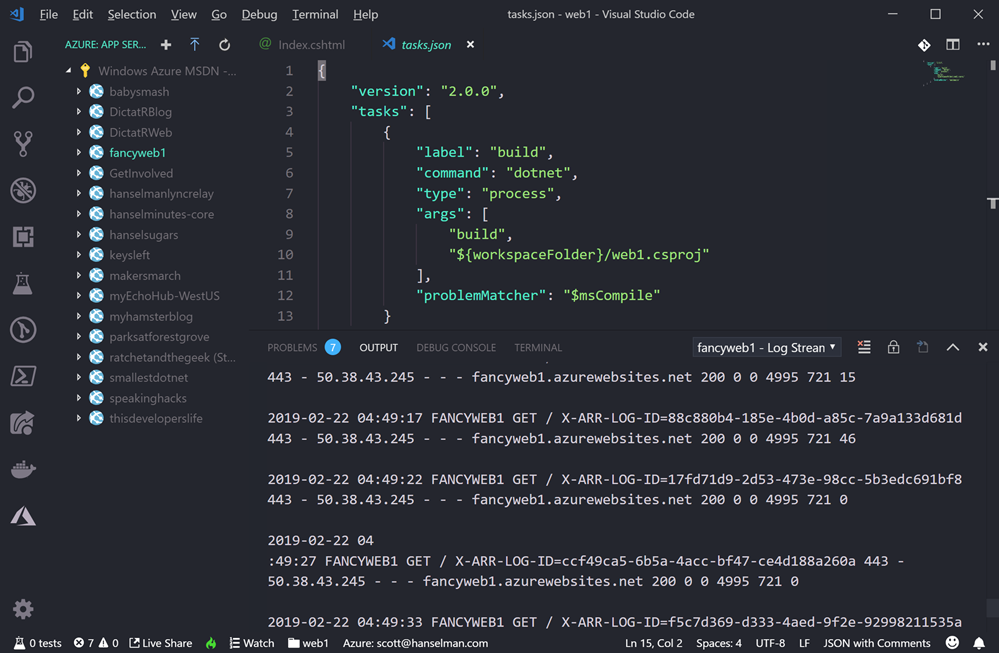The height and width of the screenshot is (653, 999).
Task: Open the log output file icon
Action: coord(923,347)
